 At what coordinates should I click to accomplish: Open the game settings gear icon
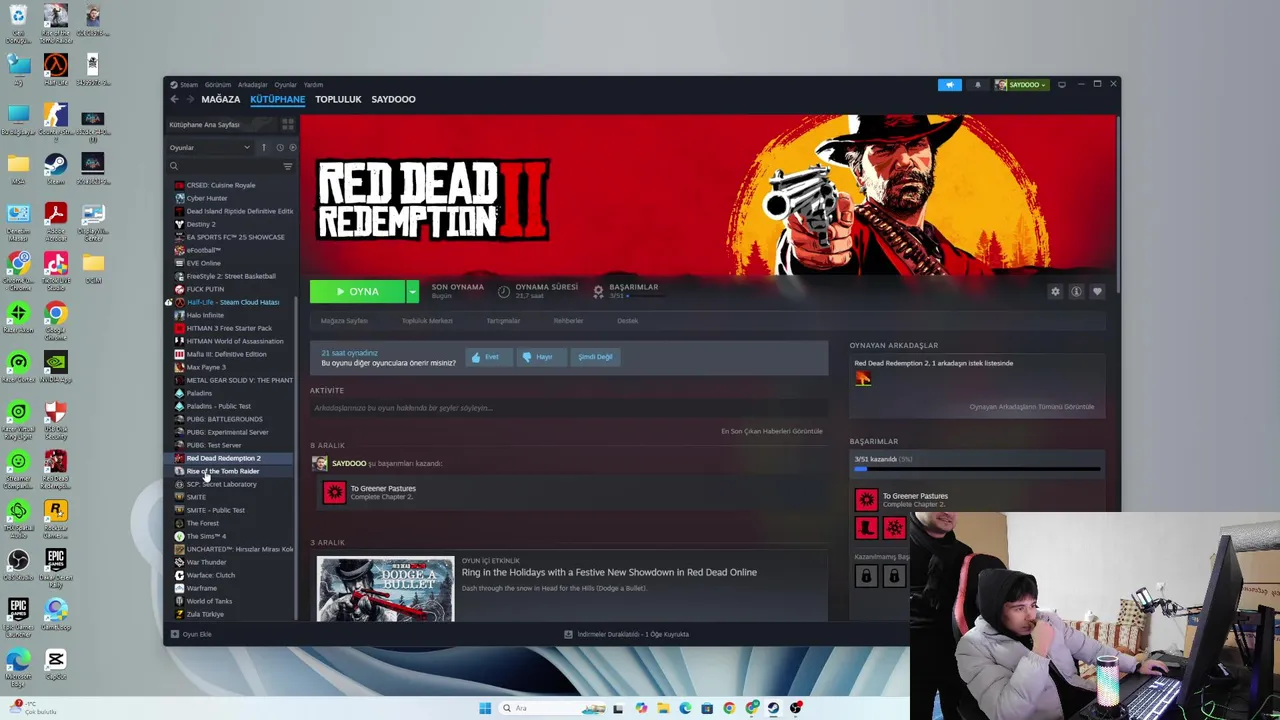pyautogui.click(x=1055, y=291)
